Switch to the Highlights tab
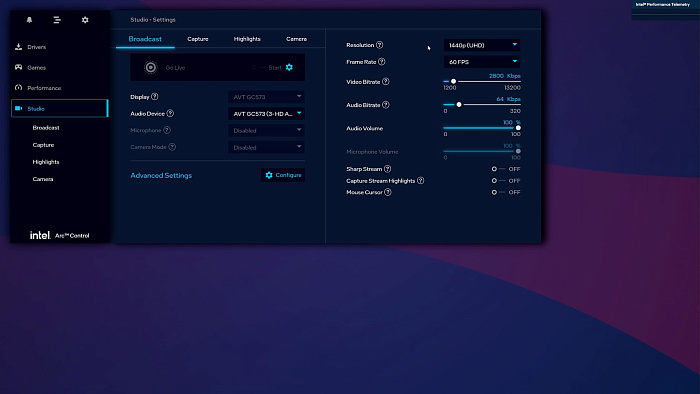700x394 pixels. (247, 39)
